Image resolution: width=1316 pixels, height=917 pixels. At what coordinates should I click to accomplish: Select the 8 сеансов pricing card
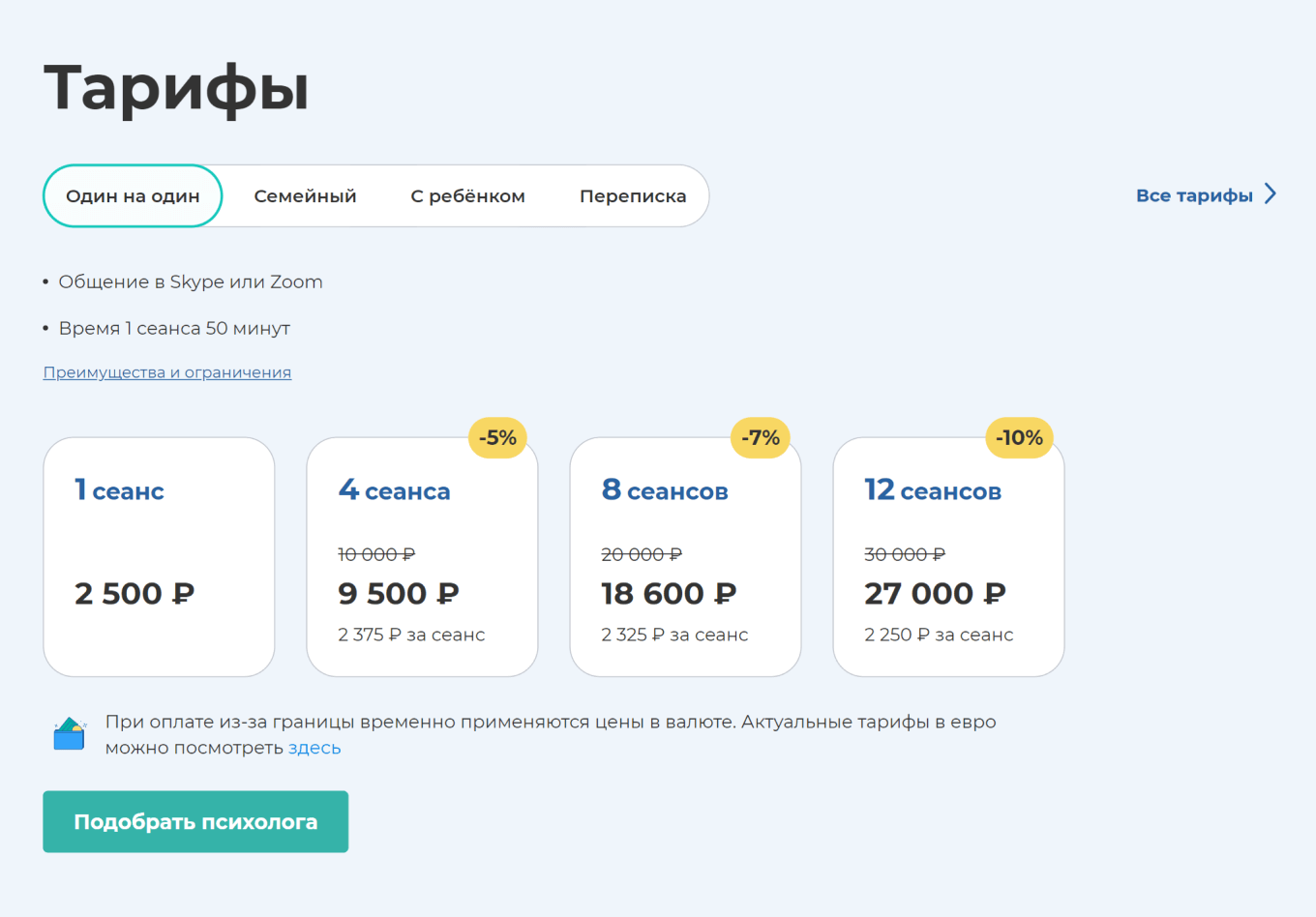coord(685,556)
